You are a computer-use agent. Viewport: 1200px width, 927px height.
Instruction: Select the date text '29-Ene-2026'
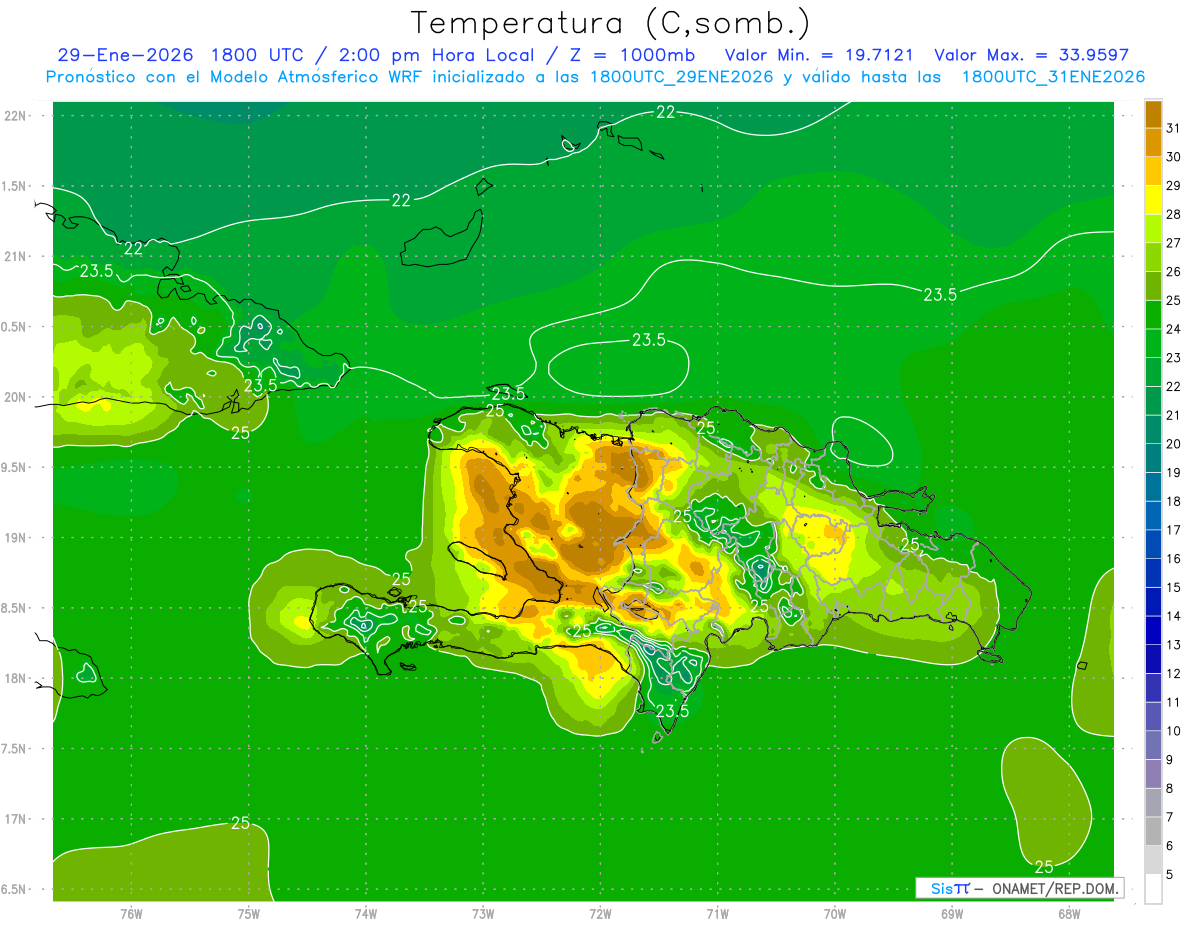click(x=124, y=55)
